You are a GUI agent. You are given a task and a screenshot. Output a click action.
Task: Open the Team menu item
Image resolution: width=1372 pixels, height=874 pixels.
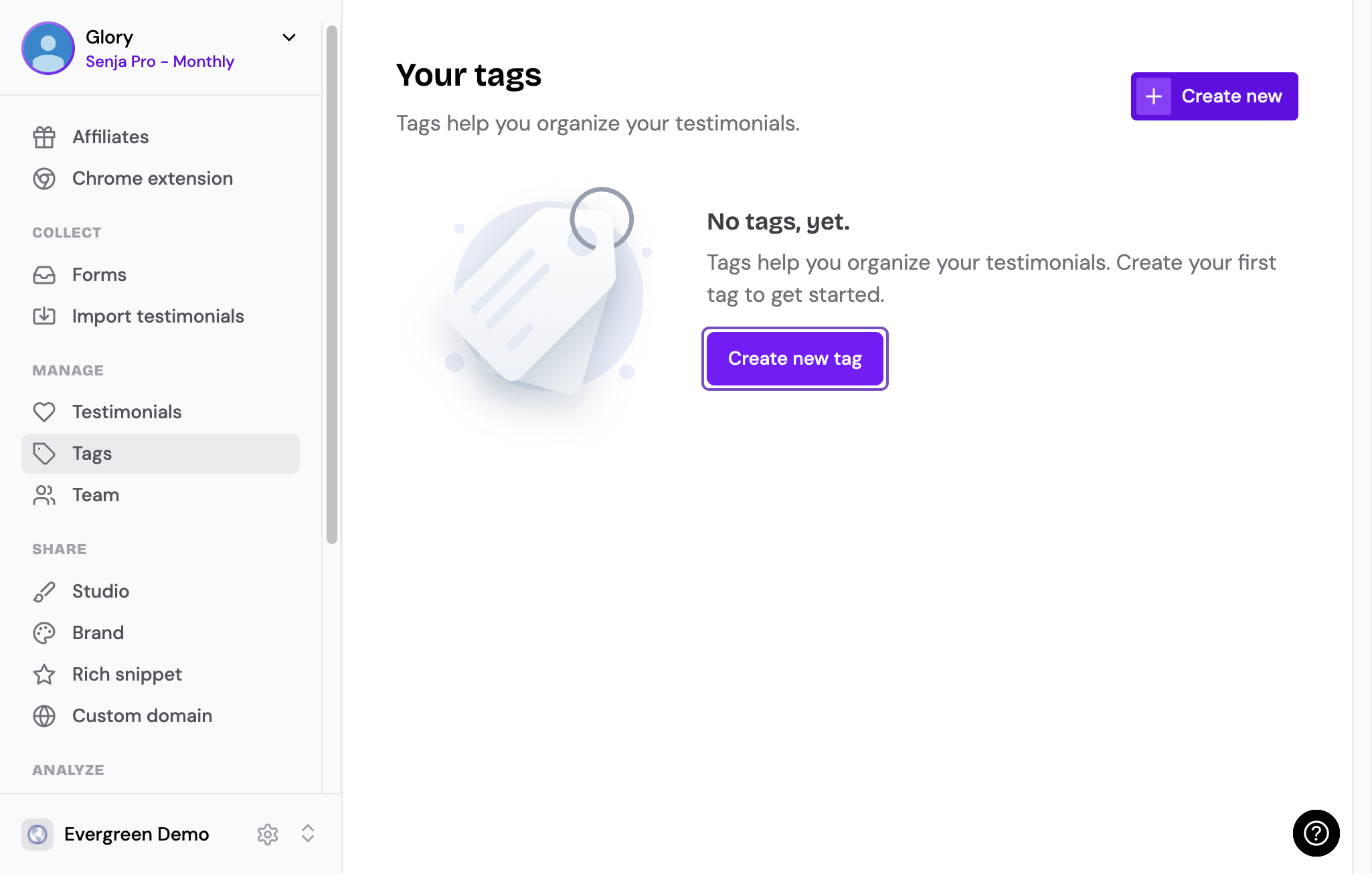pyautogui.click(x=161, y=495)
